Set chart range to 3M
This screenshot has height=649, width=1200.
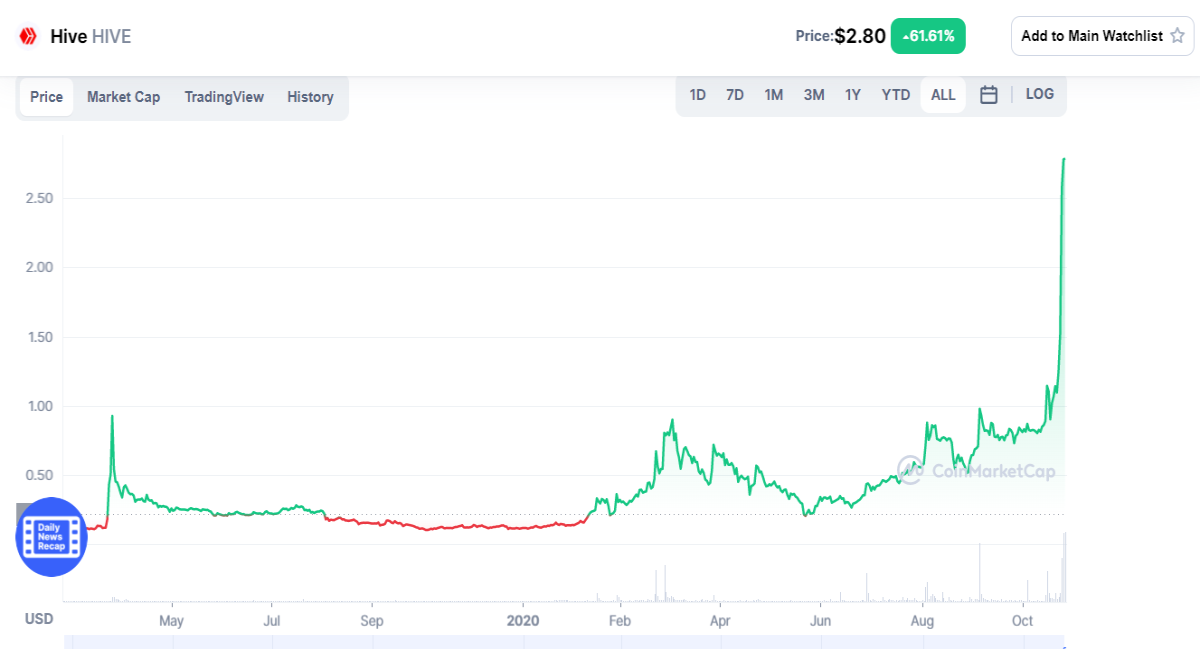point(813,95)
